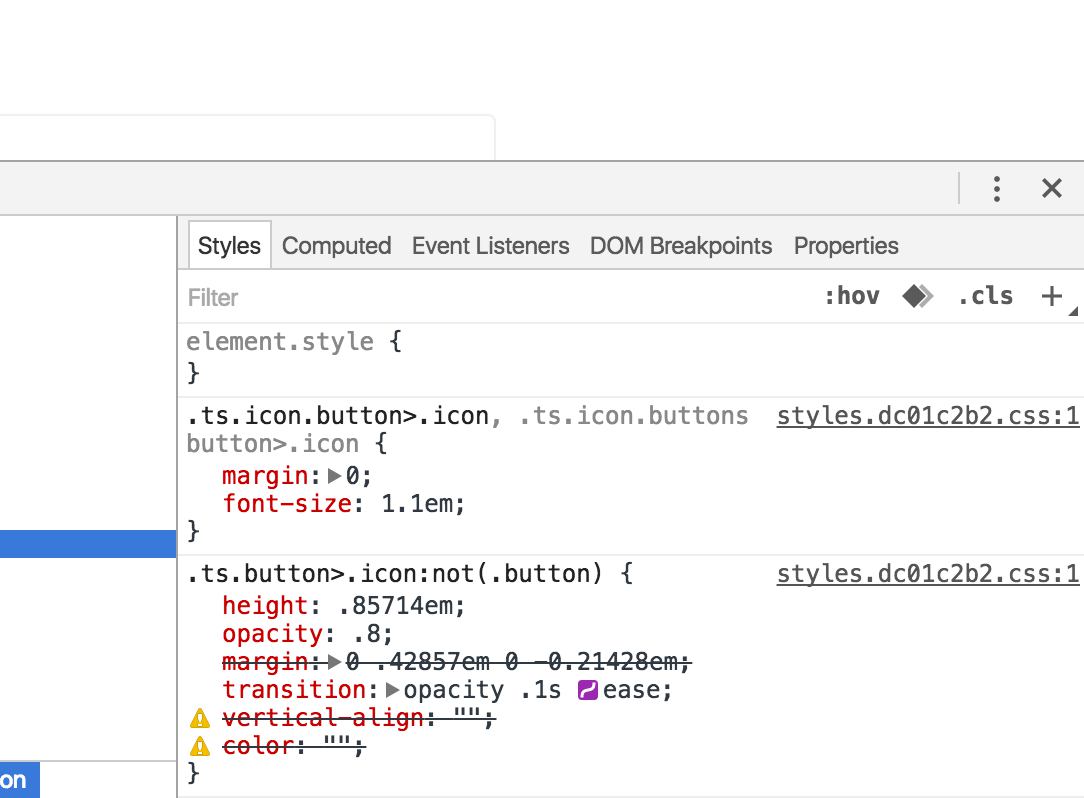This screenshot has width=1084, height=798.
Task: Open the cubic-bezier ease editor swatch
Action: pos(588,690)
